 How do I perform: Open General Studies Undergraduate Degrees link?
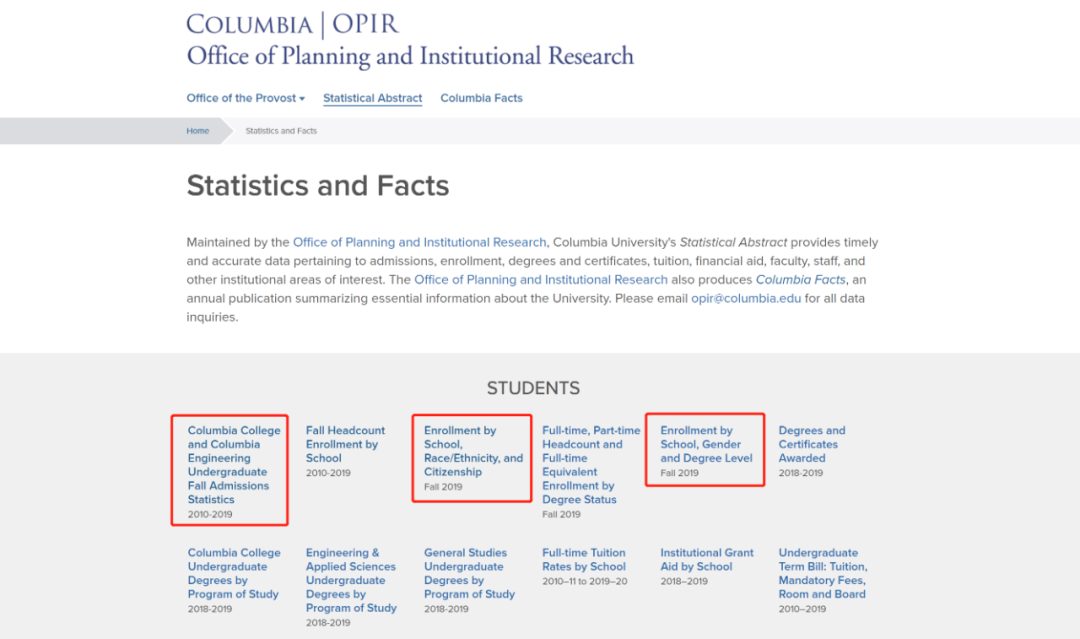pos(469,573)
